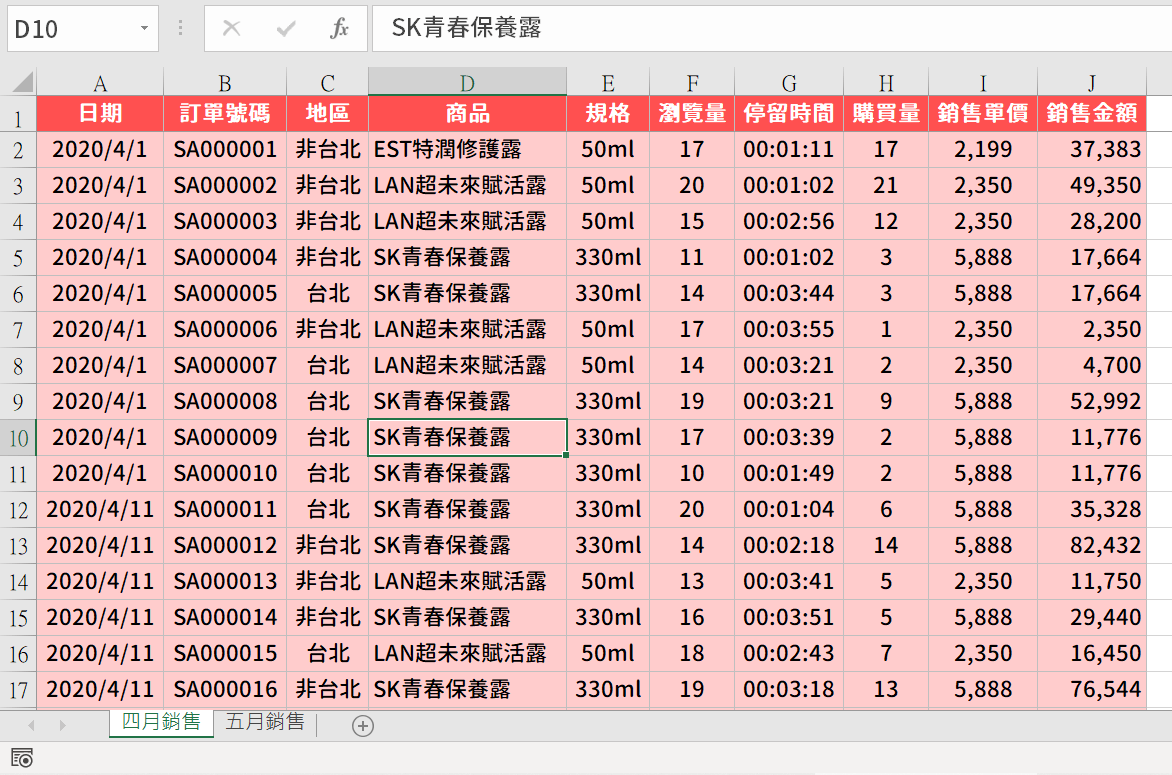Click header cell 銷售單價
Image resolution: width=1172 pixels, height=775 pixels.
click(x=983, y=114)
